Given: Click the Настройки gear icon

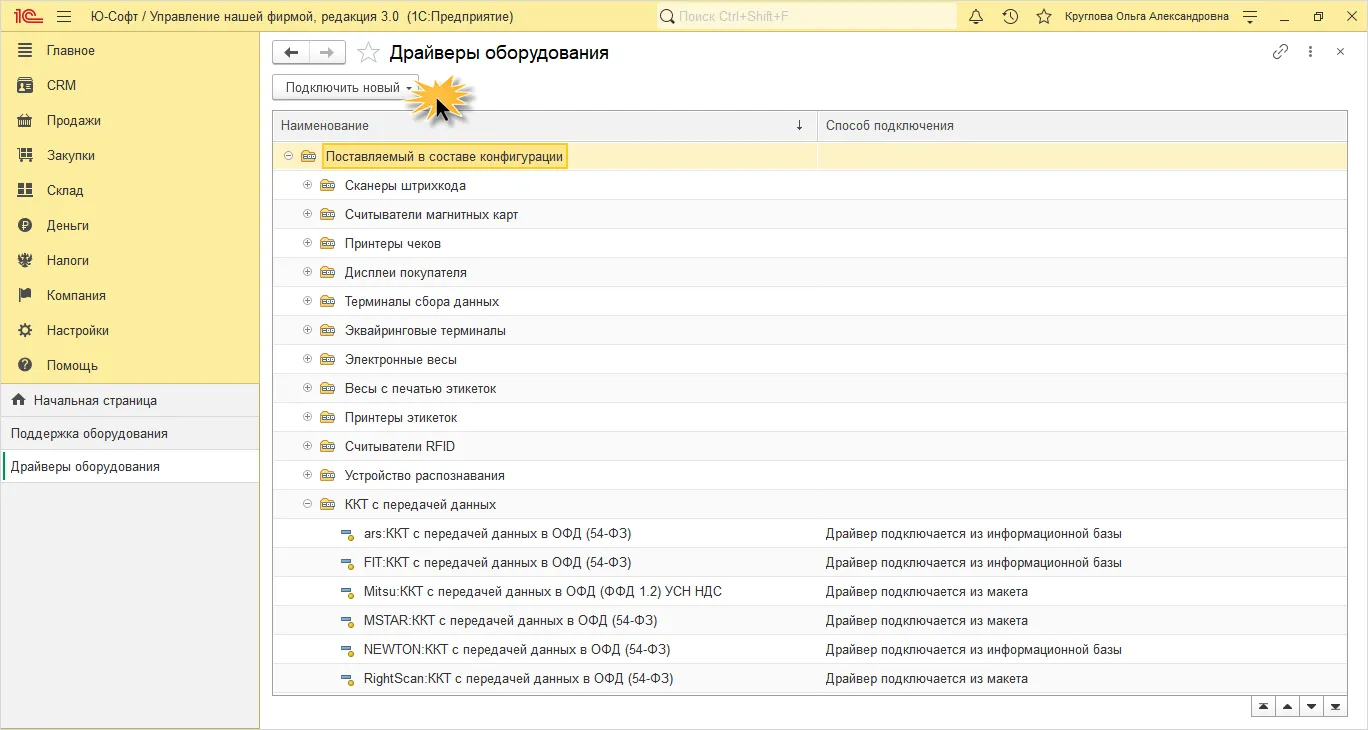Looking at the screenshot, I should 25,330.
